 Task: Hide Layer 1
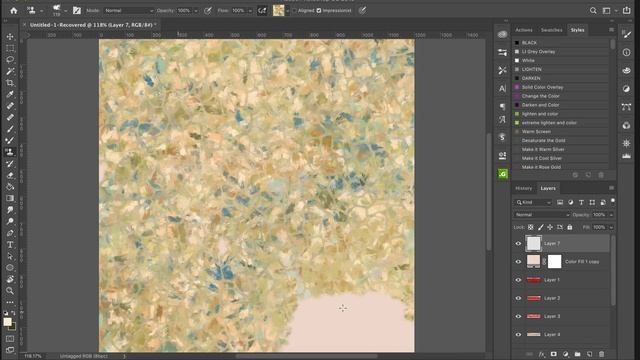coord(518,280)
